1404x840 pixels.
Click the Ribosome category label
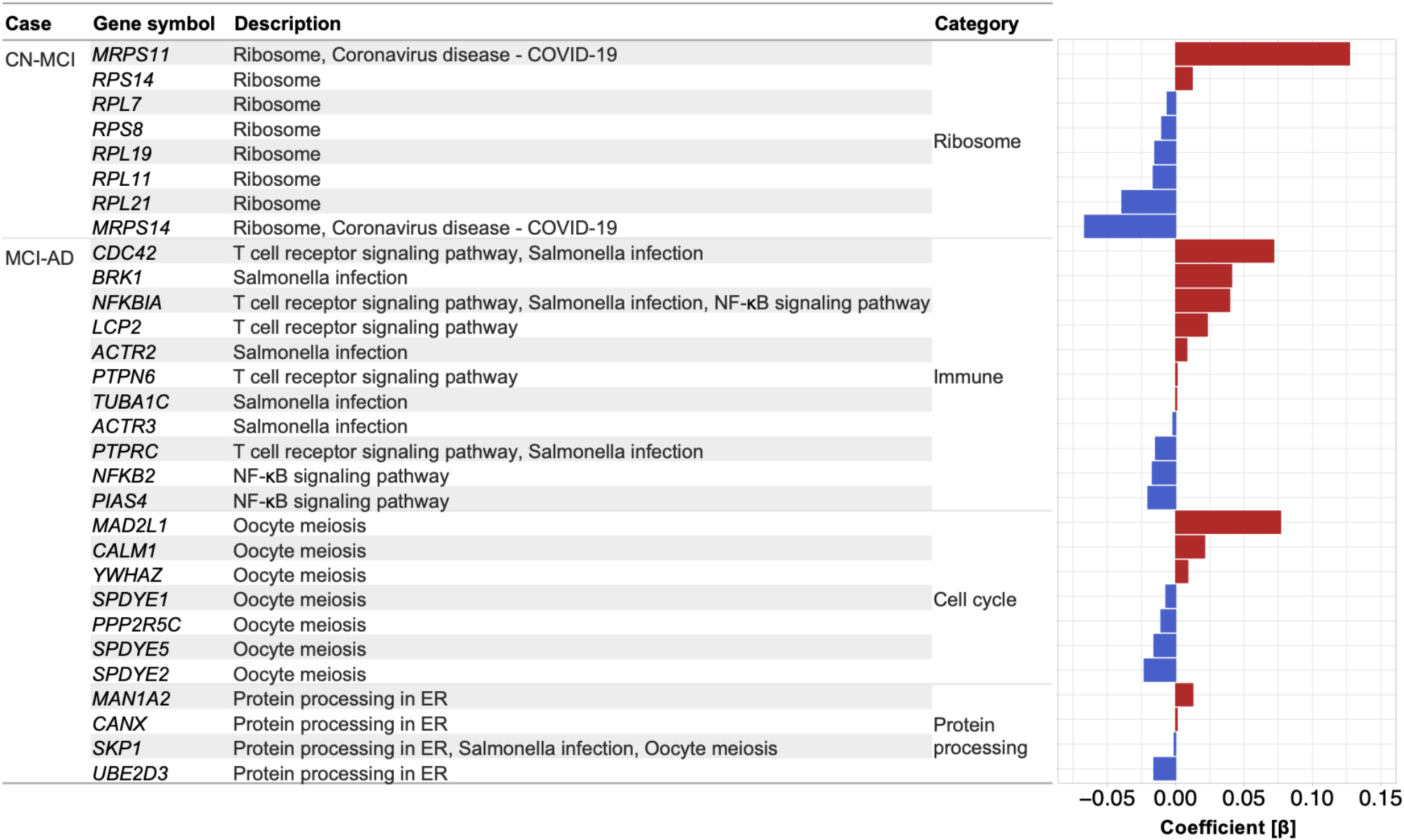point(977,141)
